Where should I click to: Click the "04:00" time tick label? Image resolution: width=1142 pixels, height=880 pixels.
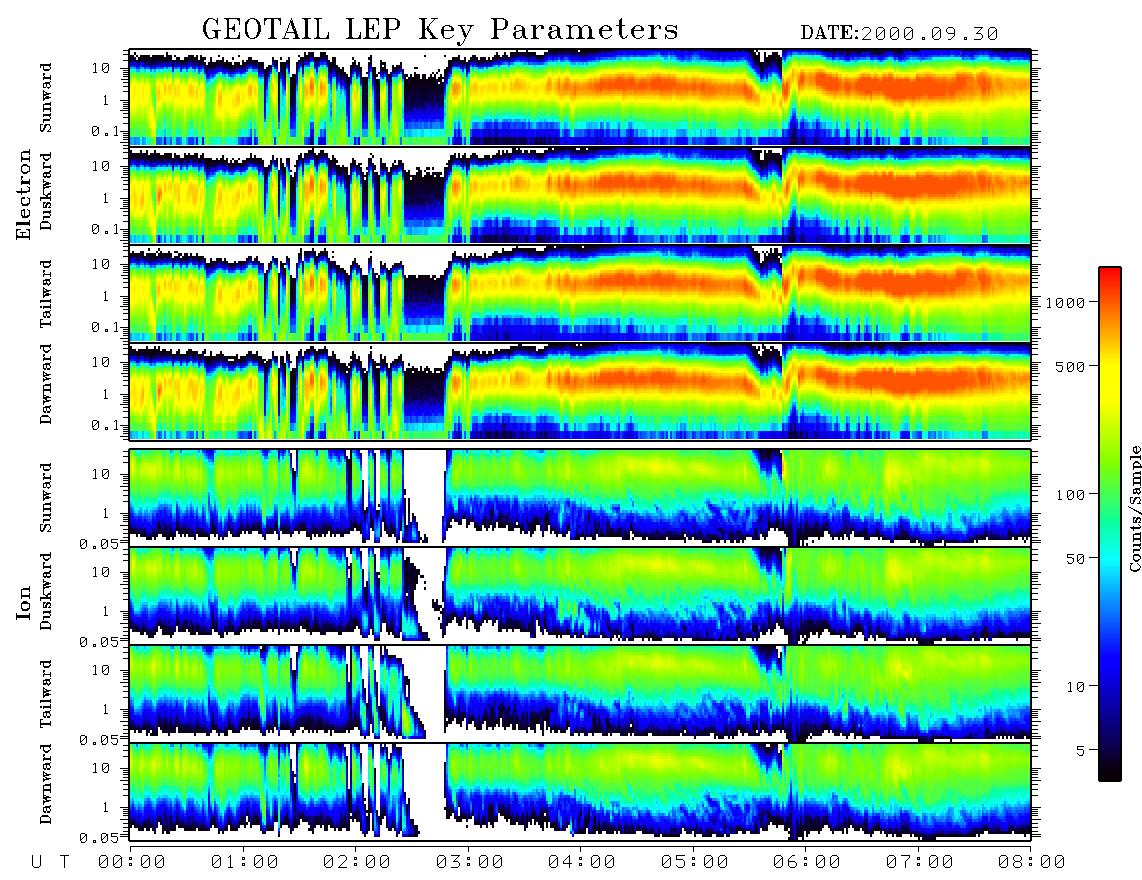click(x=582, y=862)
